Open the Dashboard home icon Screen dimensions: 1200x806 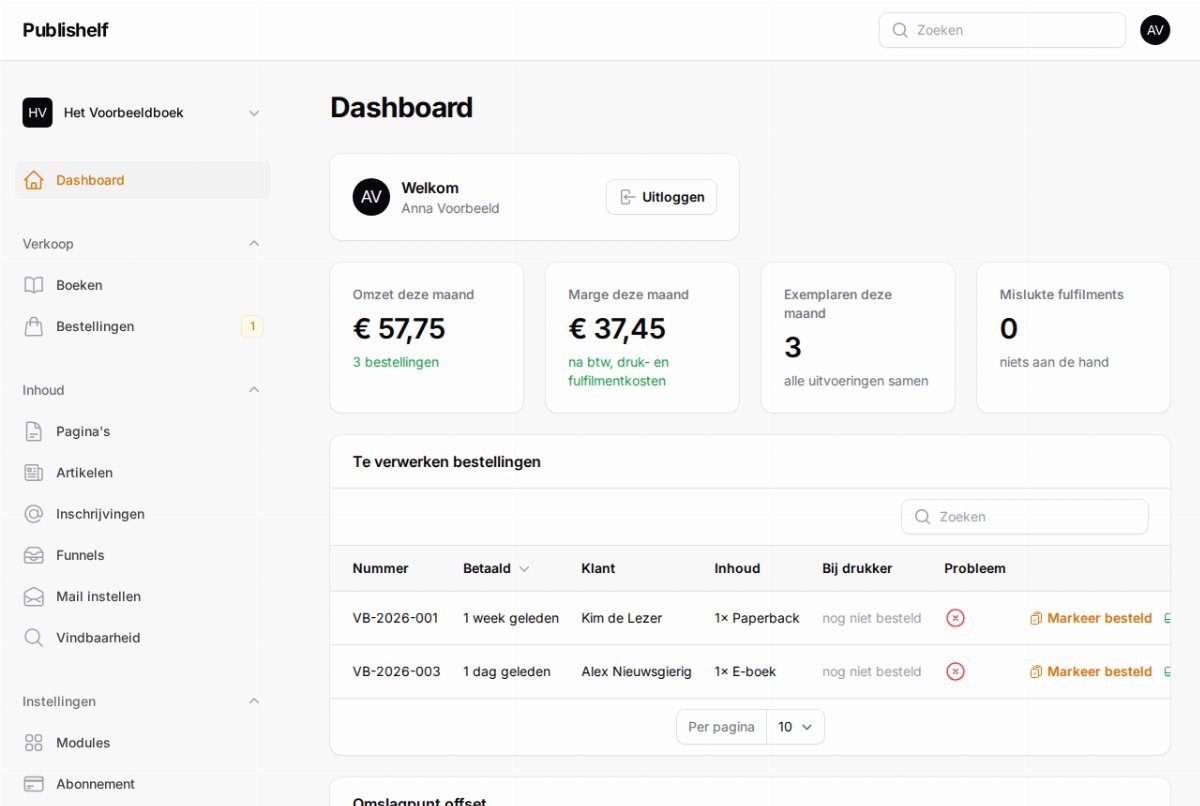(34, 180)
